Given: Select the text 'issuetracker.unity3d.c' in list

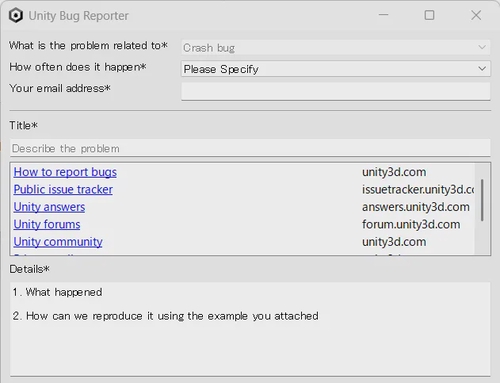Looking at the screenshot, I should tap(418, 189).
